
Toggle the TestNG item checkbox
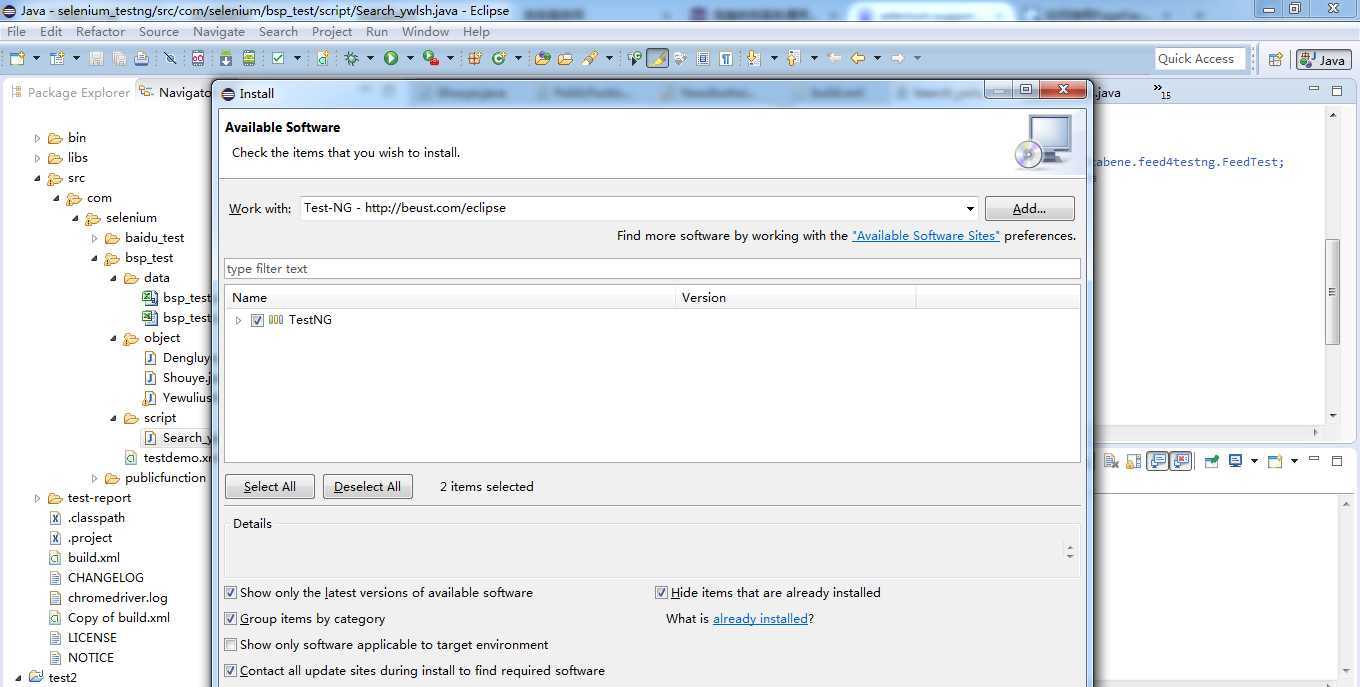coord(258,320)
